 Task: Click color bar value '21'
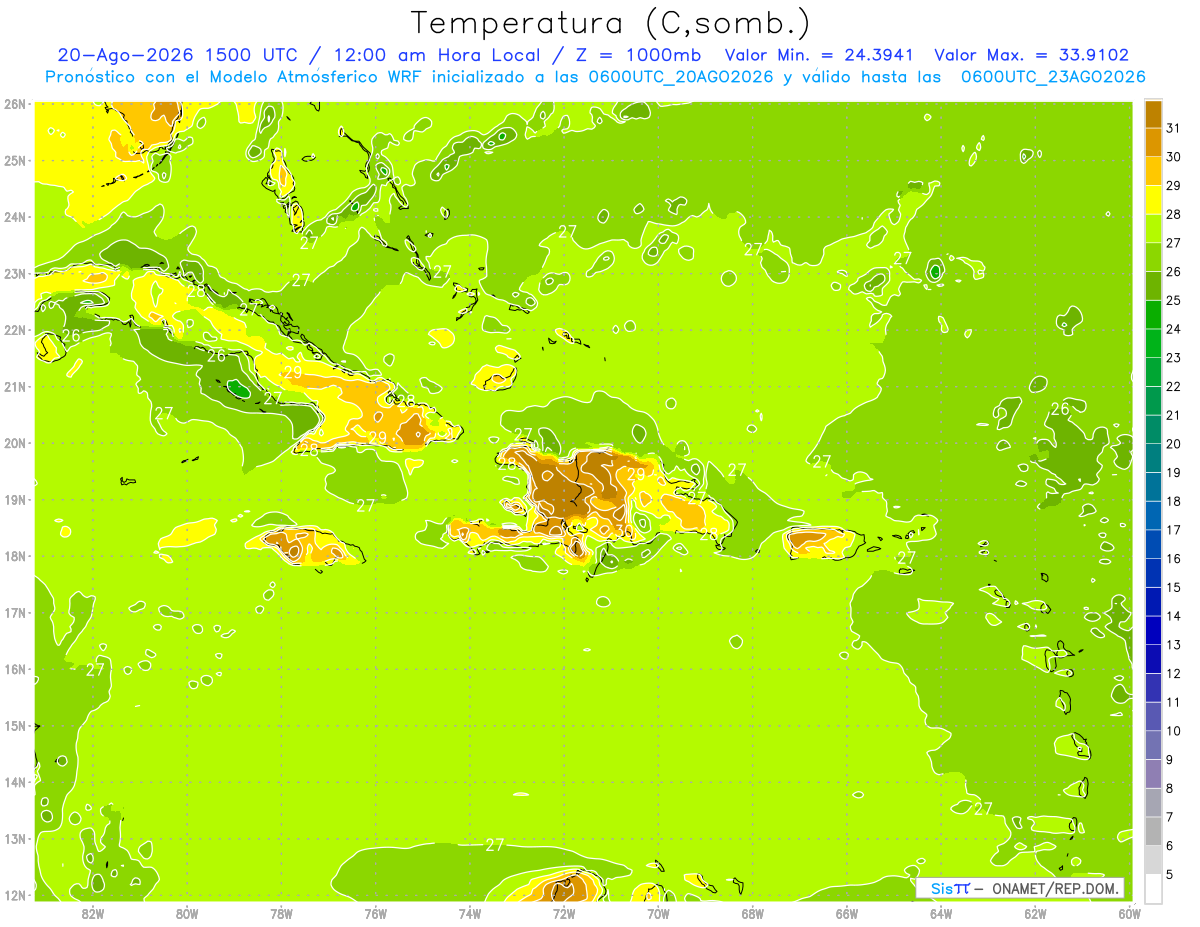pyautogui.click(x=1173, y=415)
